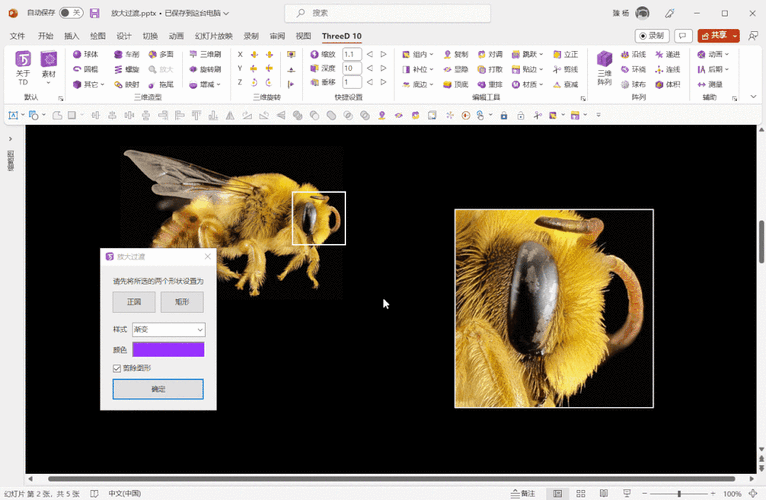This screenshot has width=766, height=500.
Task: Select the 螺旋 spiral tool
Action: 118,69
